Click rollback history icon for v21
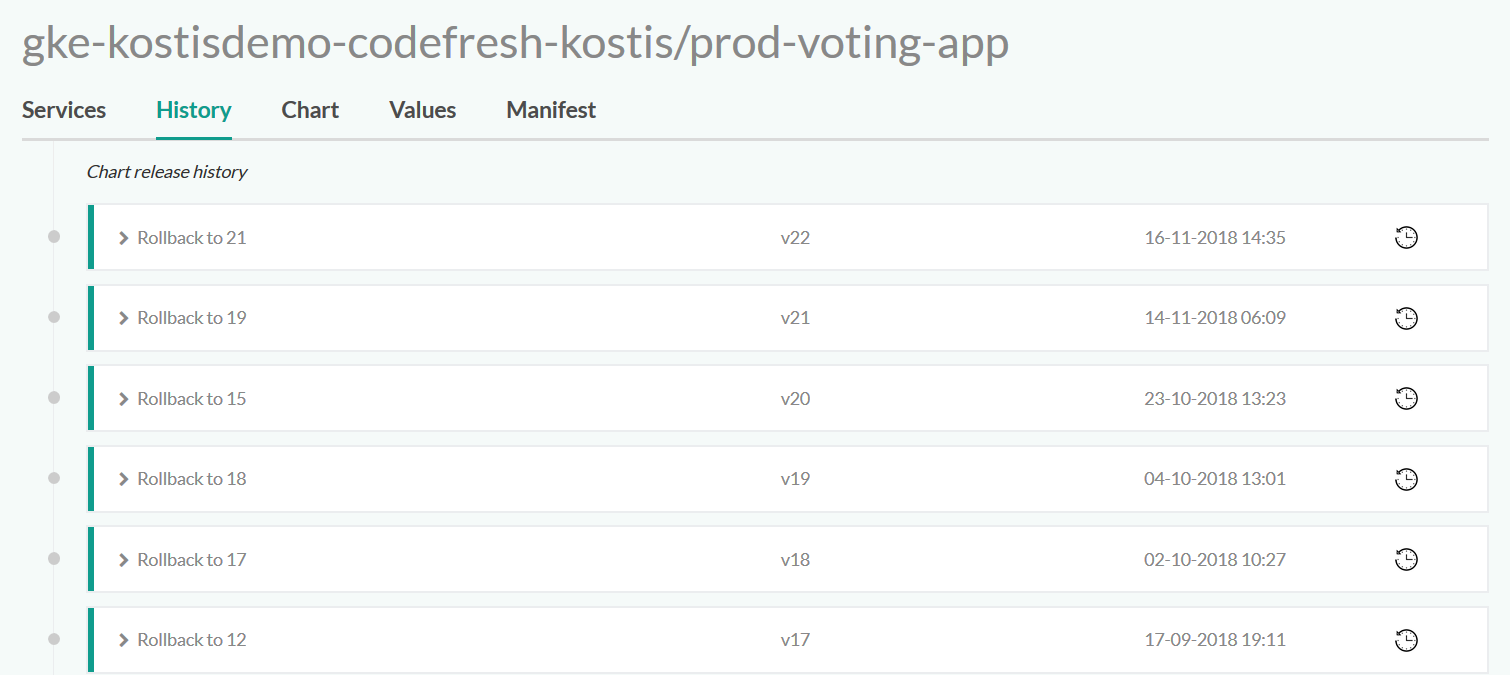Image resolution: width=1510 pixels, height=675 pixels. 1406,318
